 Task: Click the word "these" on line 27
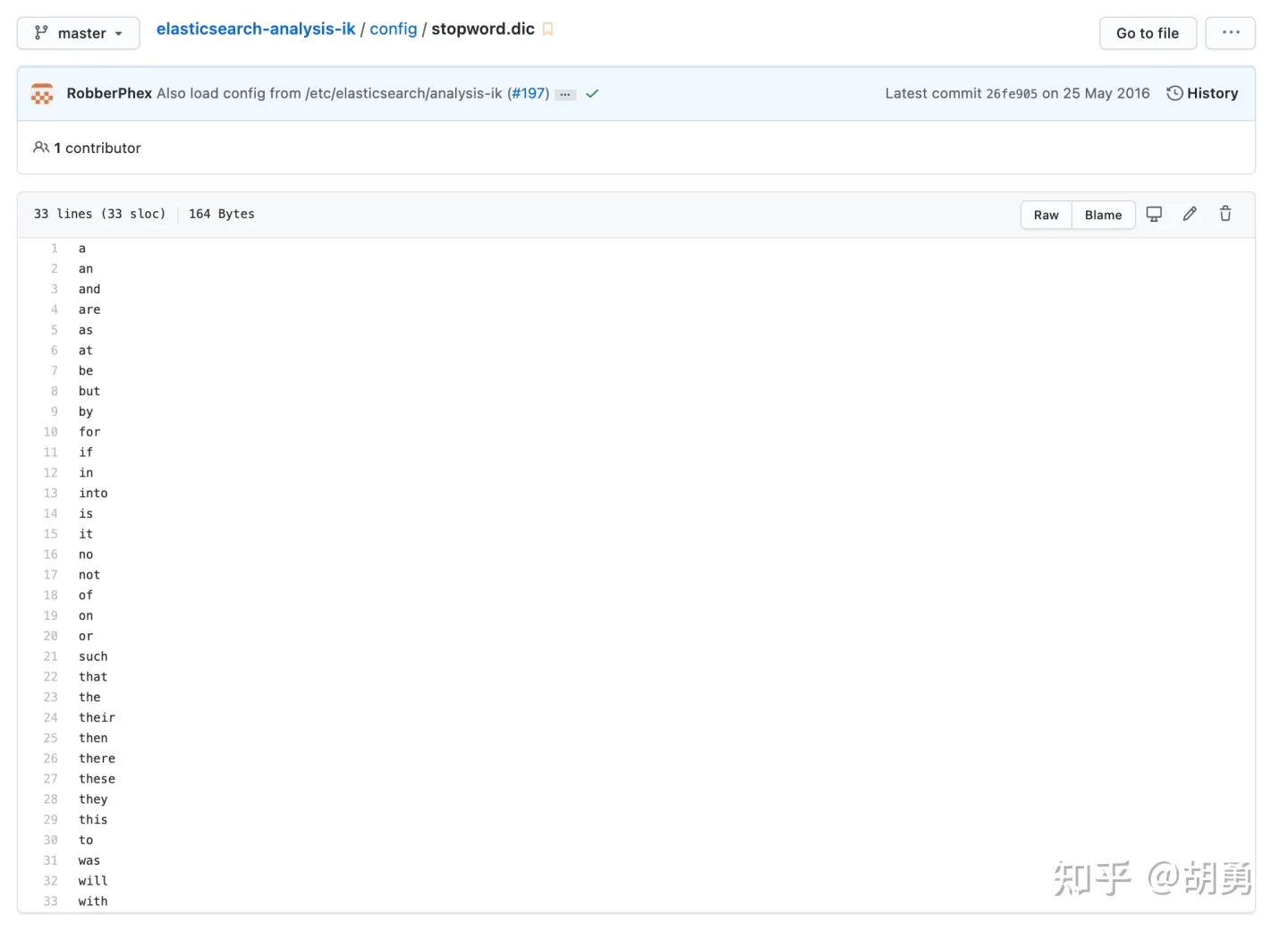coord(97,779)
